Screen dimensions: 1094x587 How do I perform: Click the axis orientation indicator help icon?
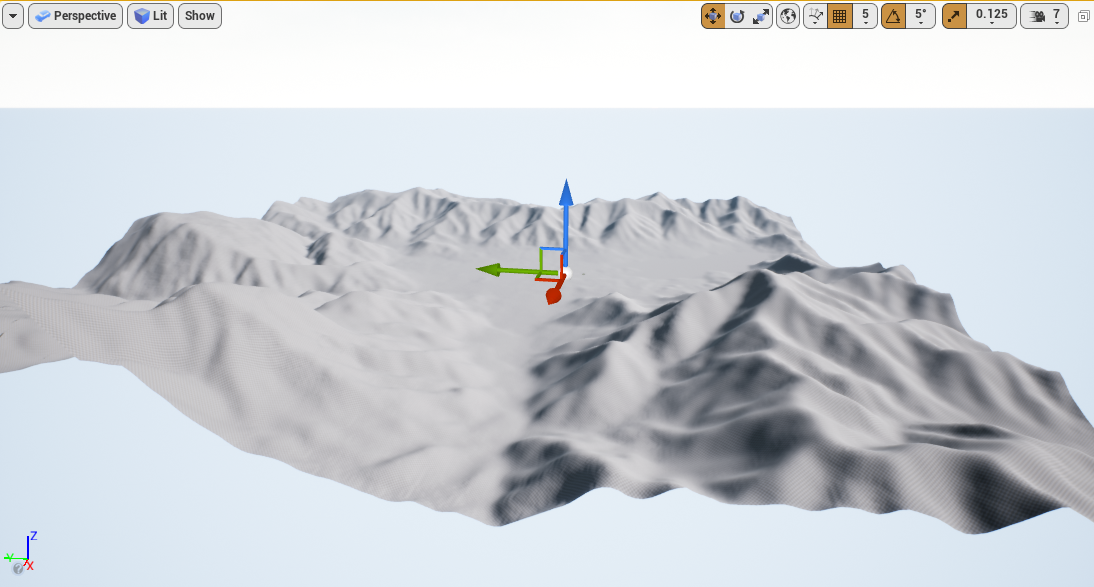click(18, 569)
